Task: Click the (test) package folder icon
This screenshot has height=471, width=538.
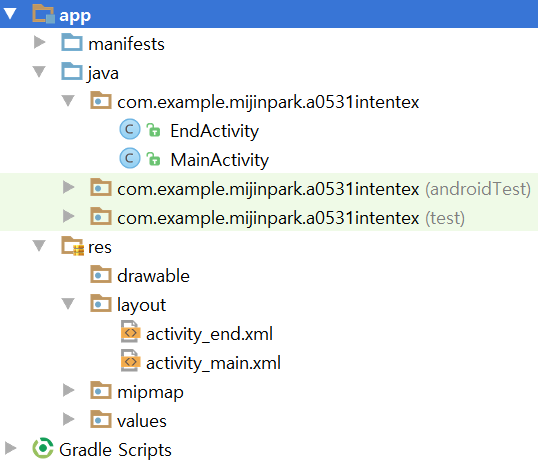Action: click(101, 216)
